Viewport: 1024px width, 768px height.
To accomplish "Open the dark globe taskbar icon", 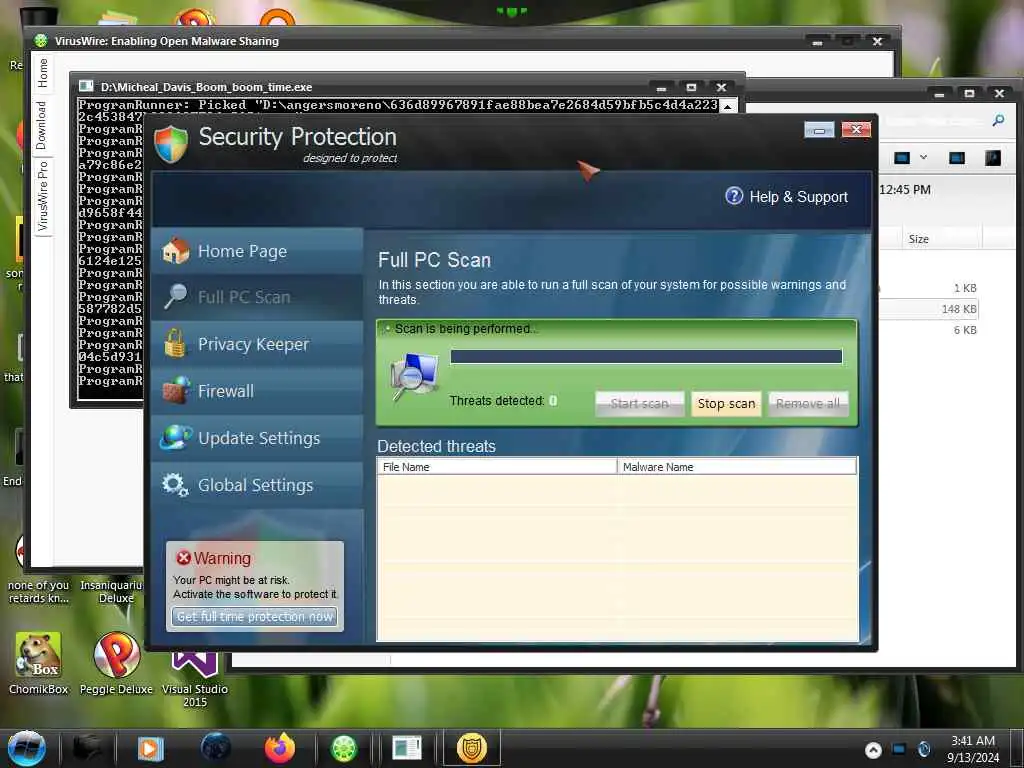I will 216,748.
